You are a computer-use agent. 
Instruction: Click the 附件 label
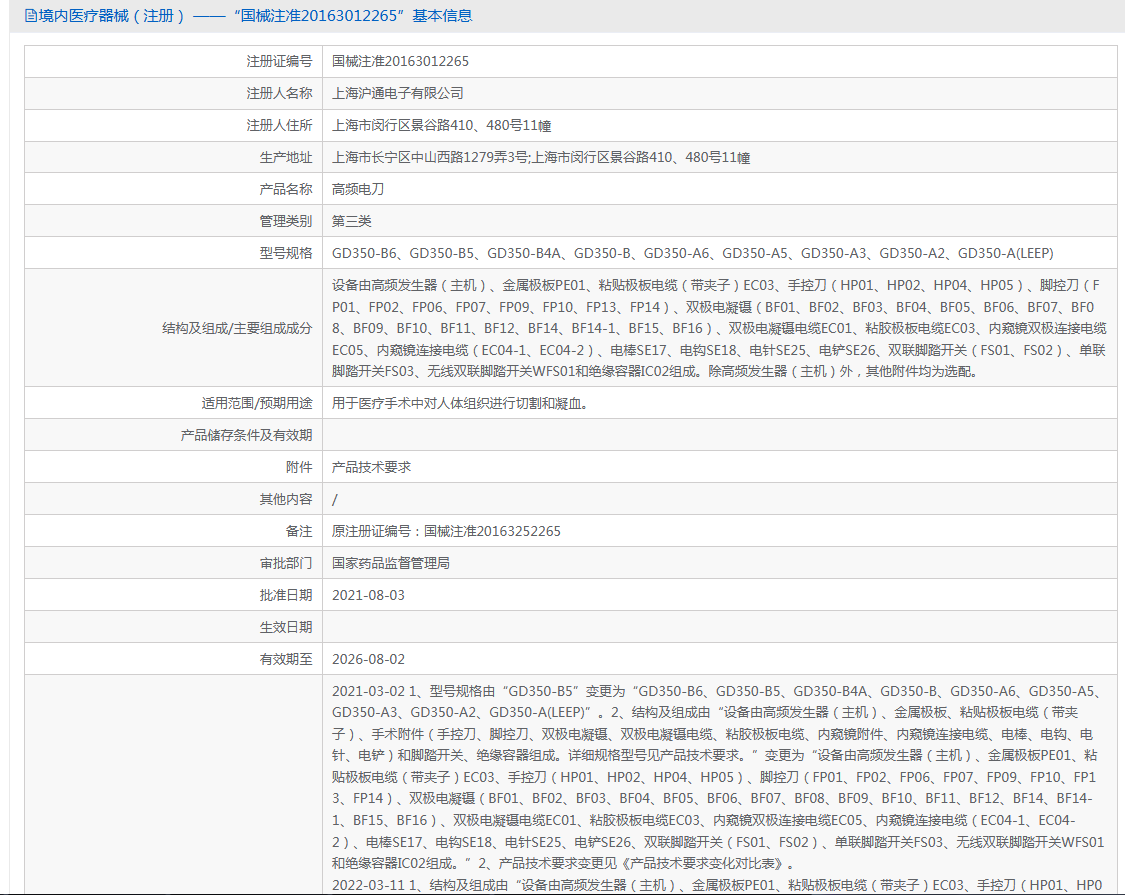pos(299,467)
